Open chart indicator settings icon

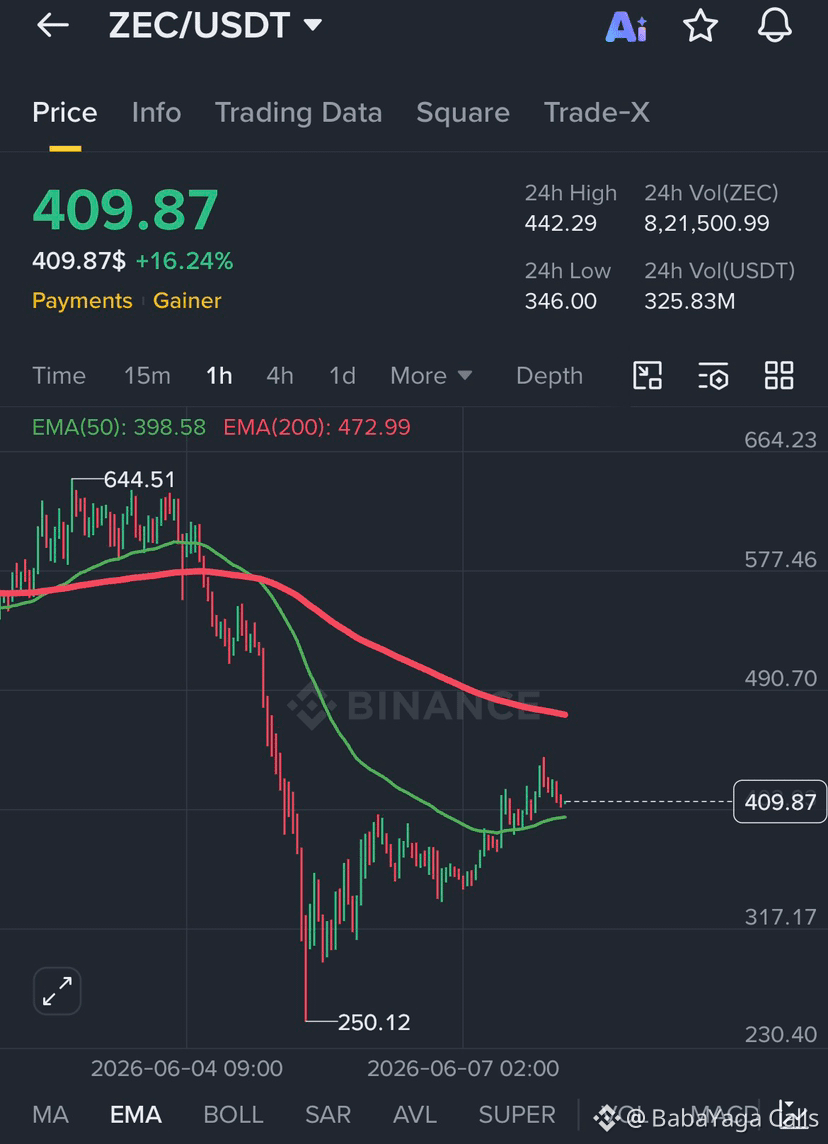[713, 376]
